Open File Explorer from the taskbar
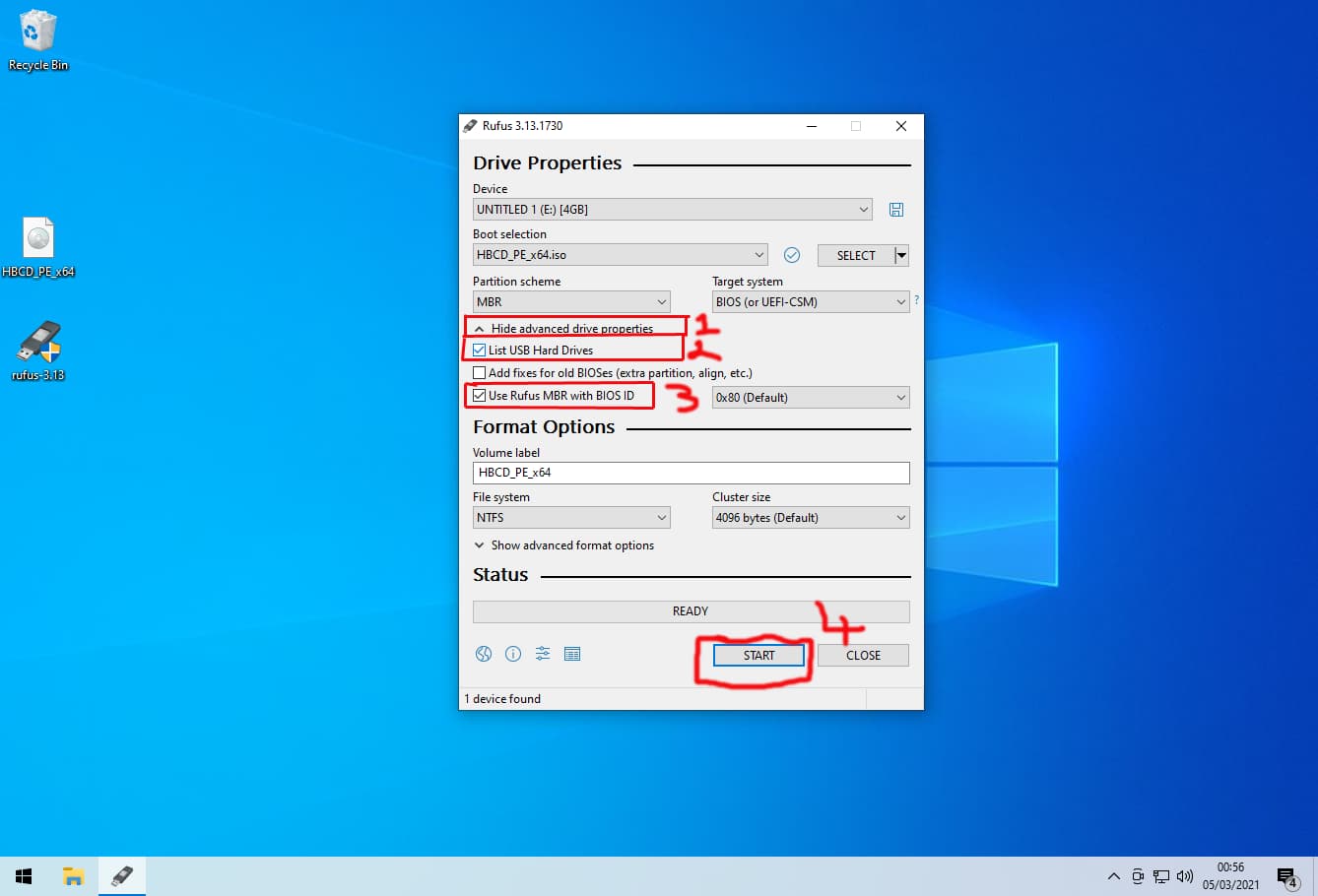Screen dimensions: 1318x896 pos(73,876)
